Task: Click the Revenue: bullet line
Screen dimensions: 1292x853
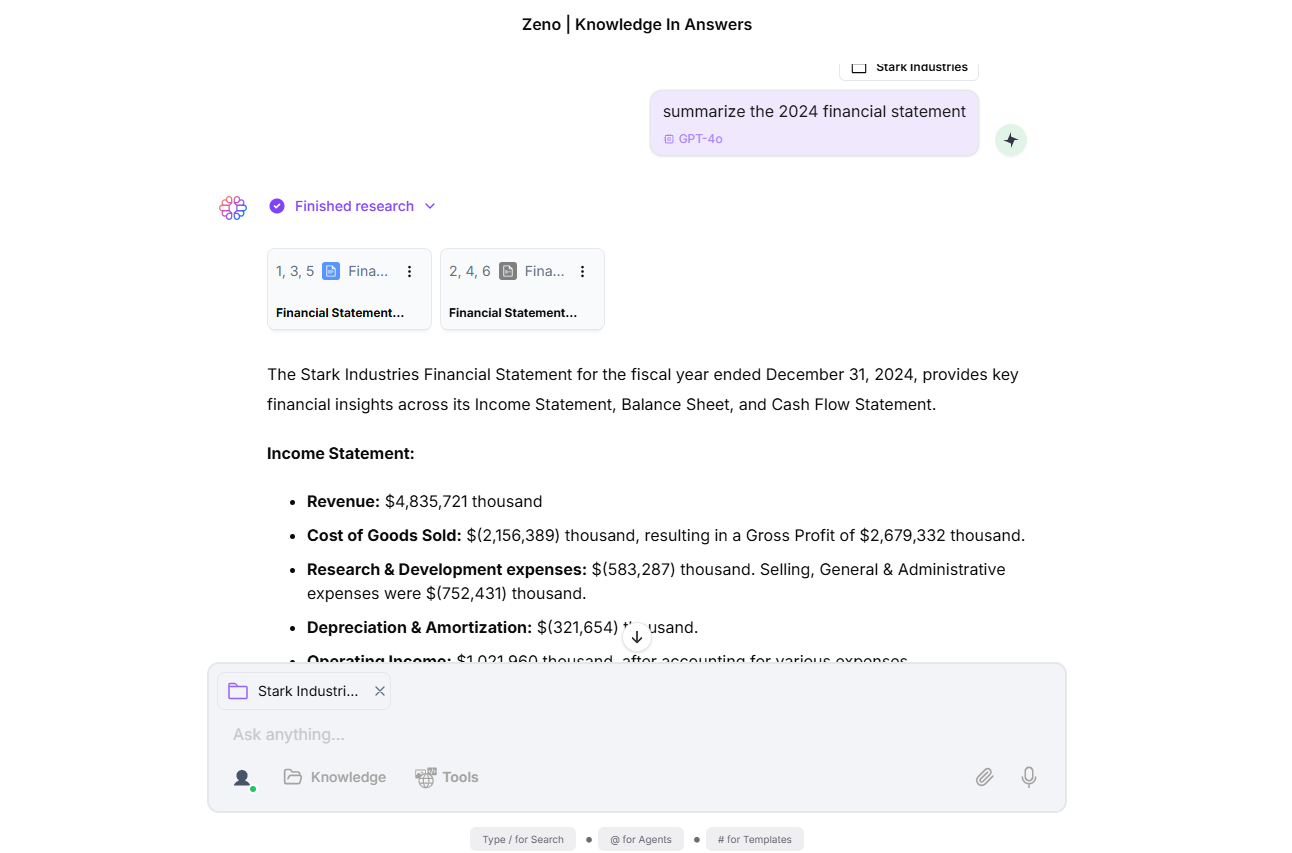Action: [425, 502]
